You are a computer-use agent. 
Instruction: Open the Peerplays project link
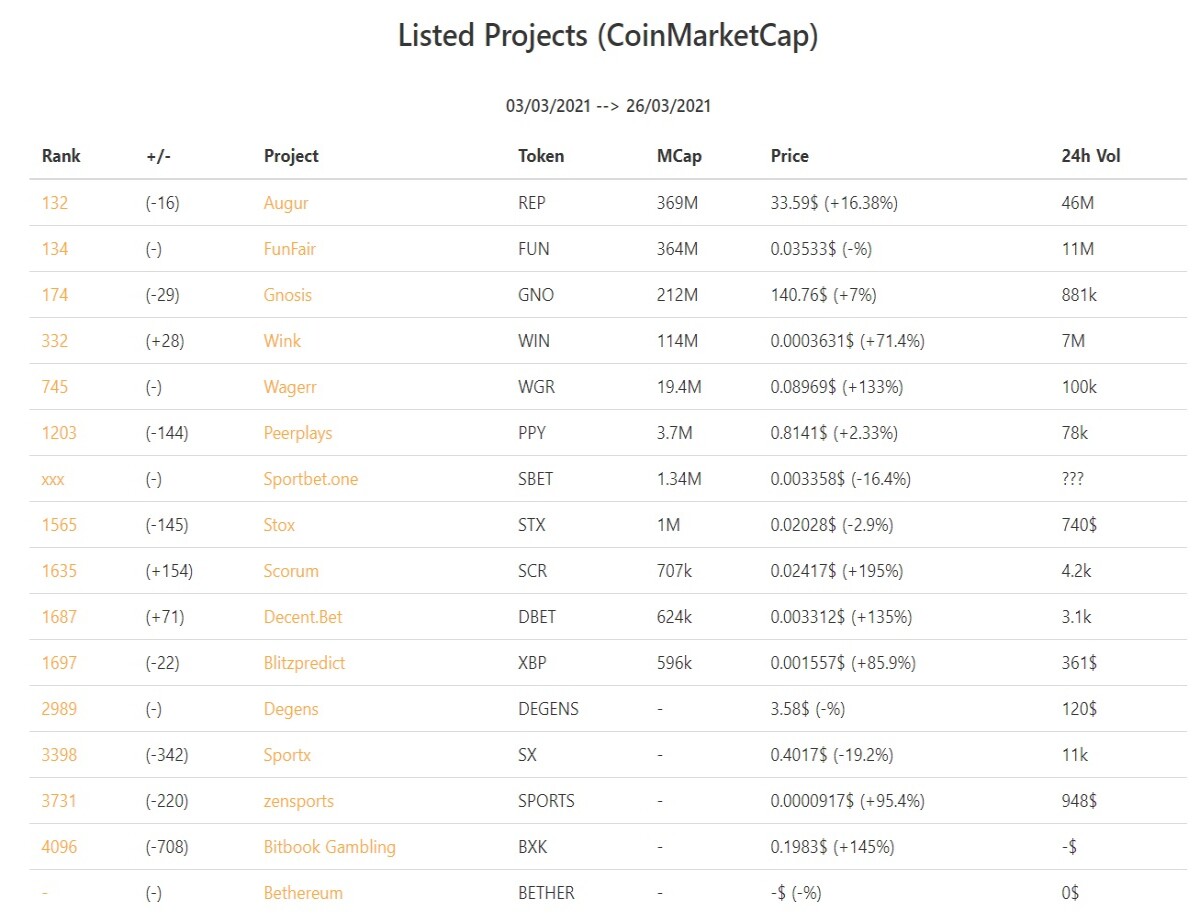coord(298,433)
